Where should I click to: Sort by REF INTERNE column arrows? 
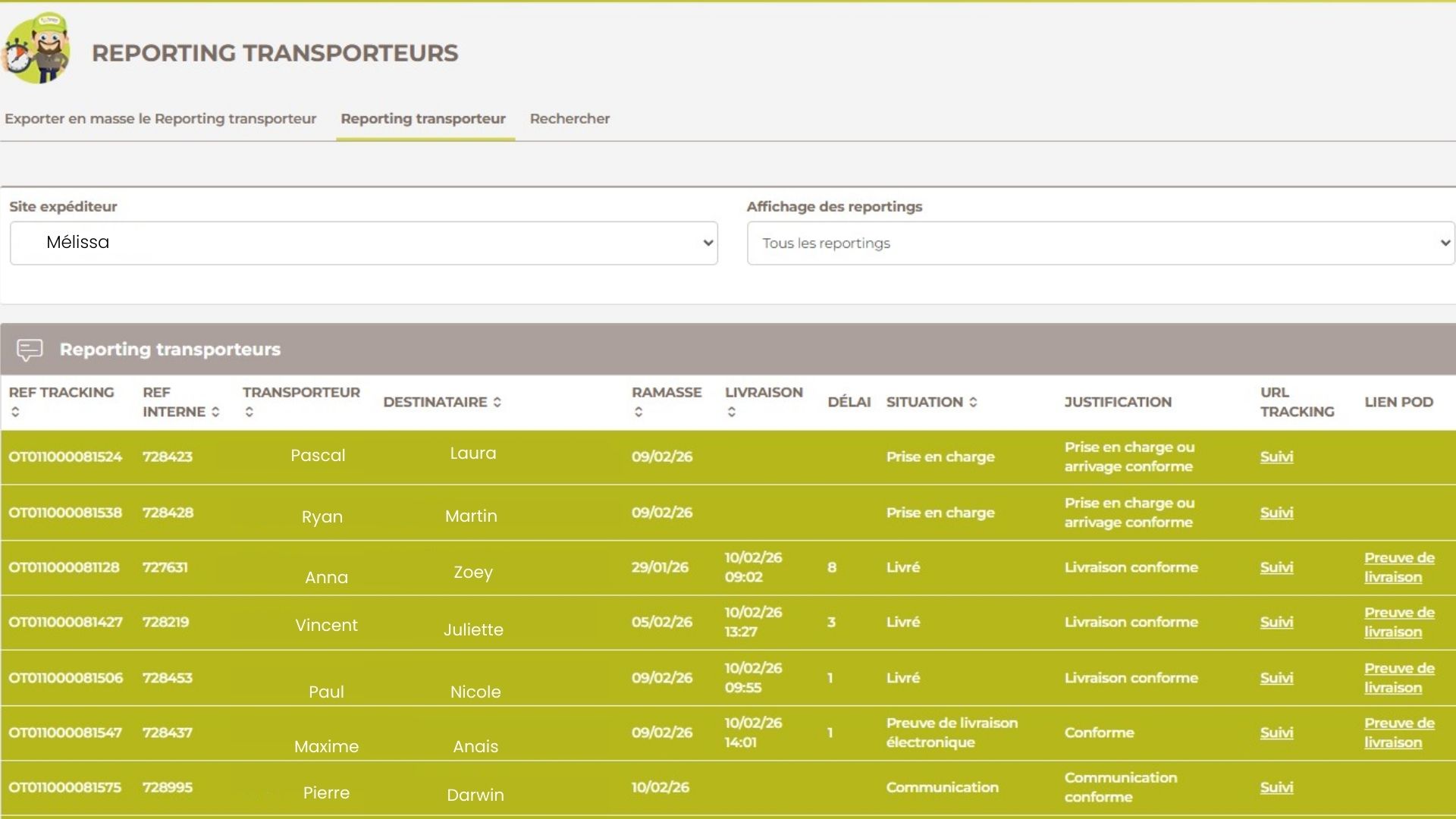tap(215, 412)
